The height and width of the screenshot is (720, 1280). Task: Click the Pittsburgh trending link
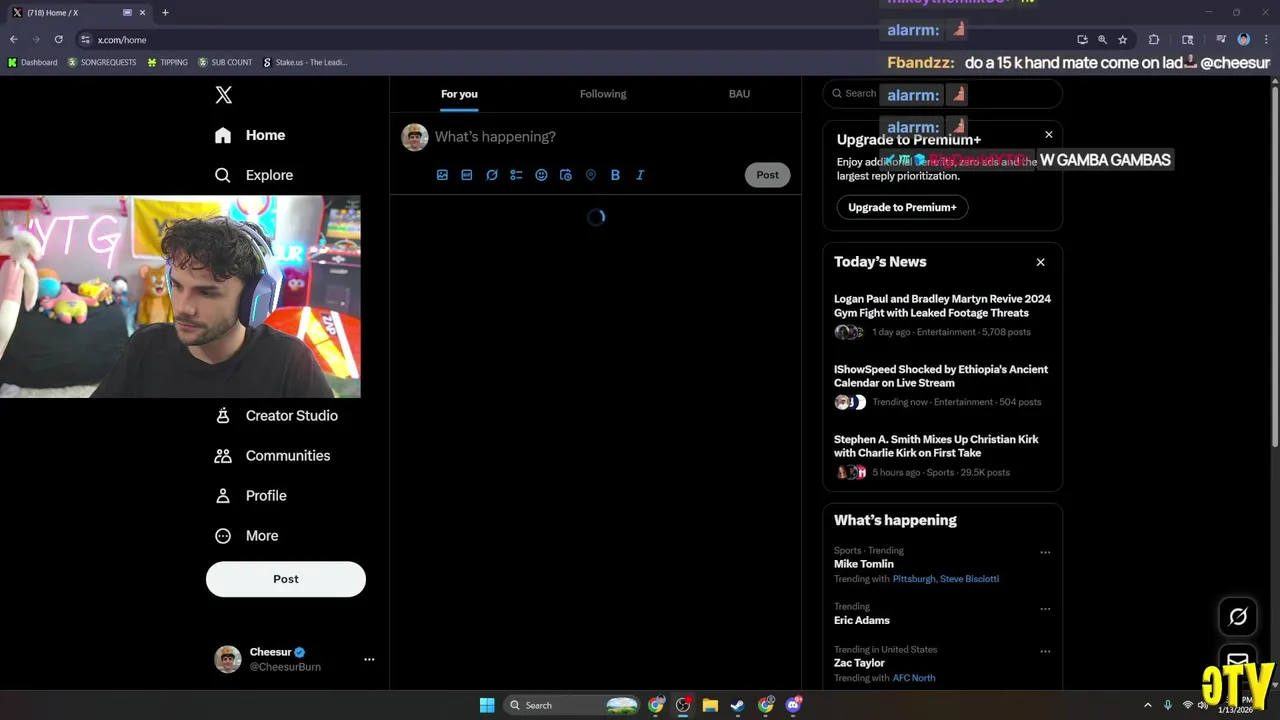913,579
